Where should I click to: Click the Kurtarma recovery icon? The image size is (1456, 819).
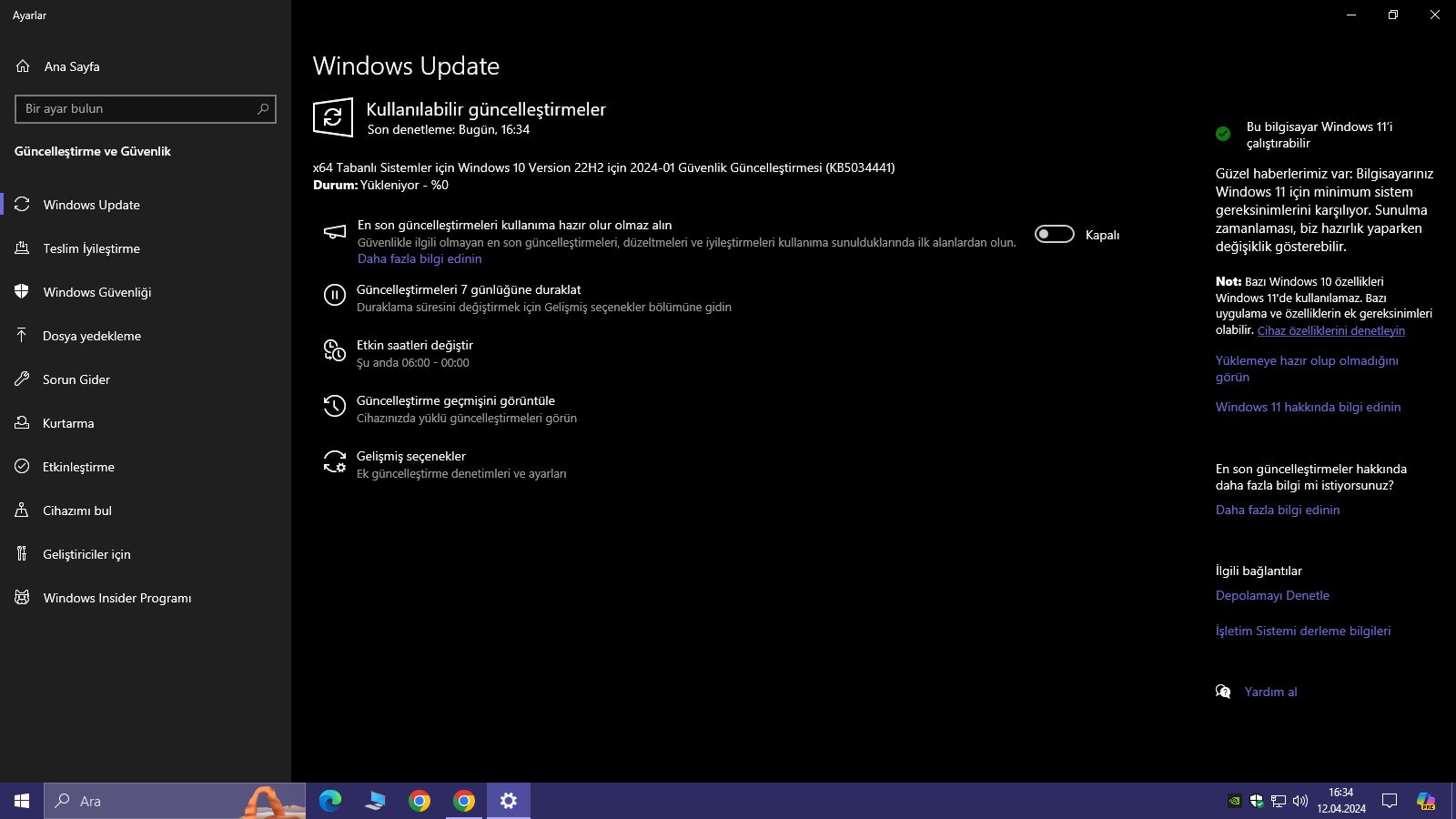[22, 423]
